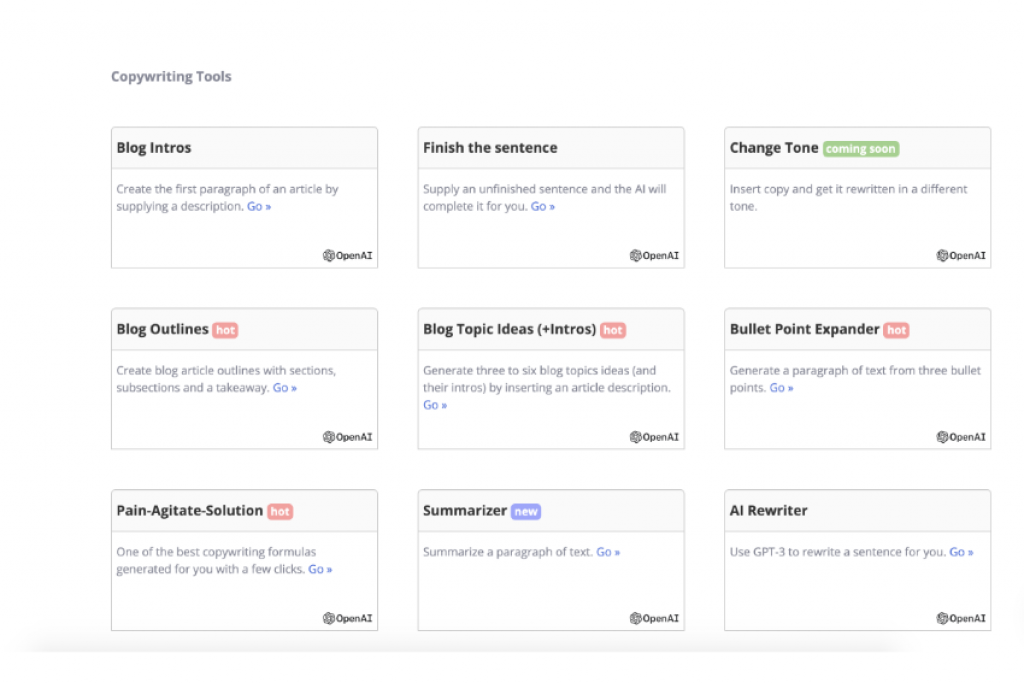Click the new badge on Summarizer
The height and width of the screenshot is (683, 1024).
pyautogui.click(x=527, y=511)
